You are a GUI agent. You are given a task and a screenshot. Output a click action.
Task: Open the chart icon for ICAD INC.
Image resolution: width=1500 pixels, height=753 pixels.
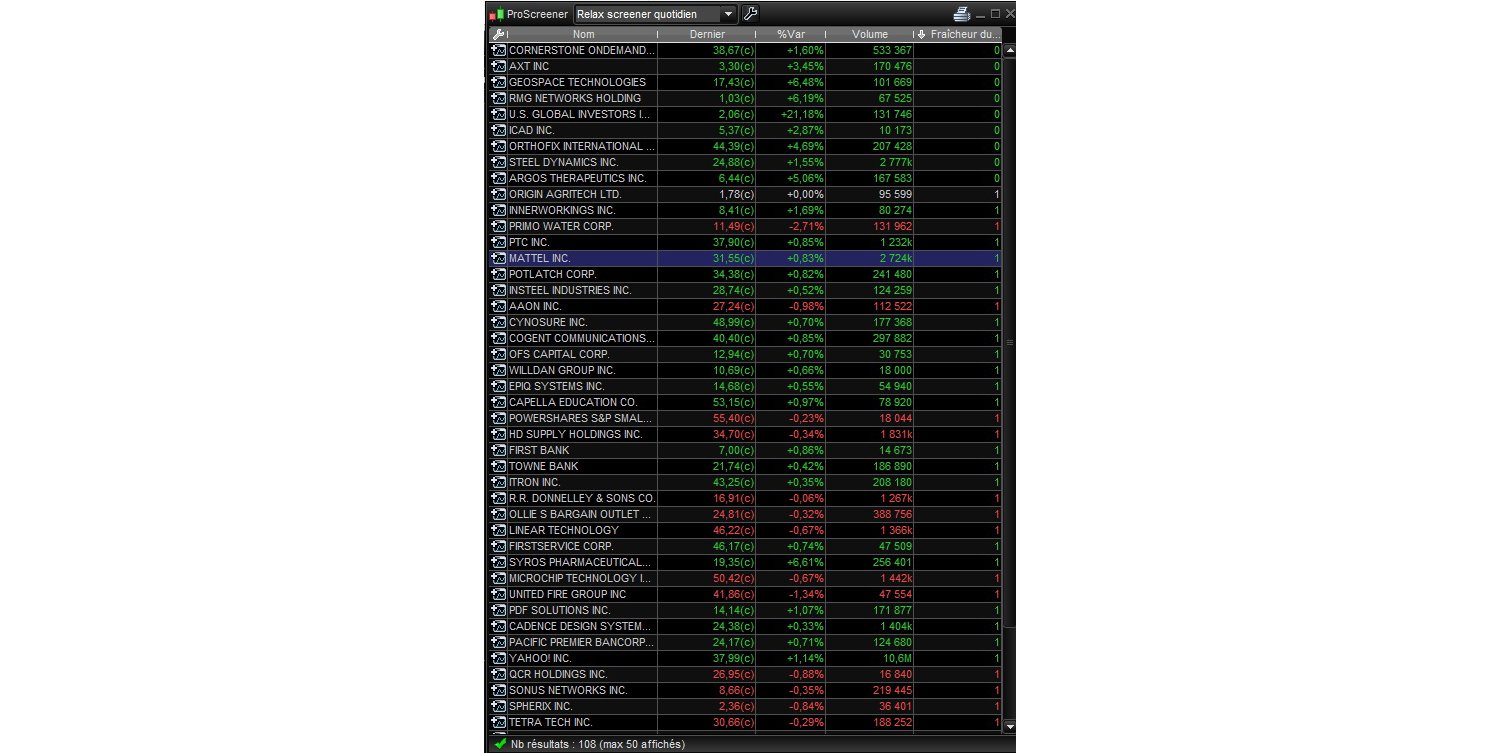click(x=499, y=130)
